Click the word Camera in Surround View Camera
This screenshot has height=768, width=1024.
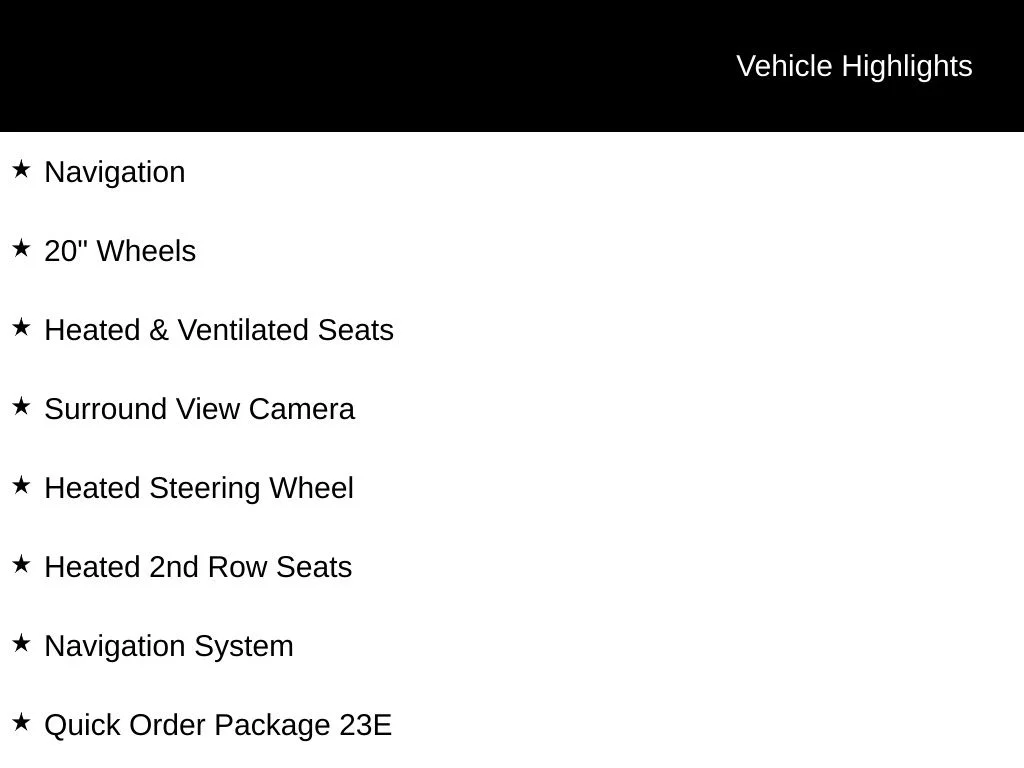302,409
